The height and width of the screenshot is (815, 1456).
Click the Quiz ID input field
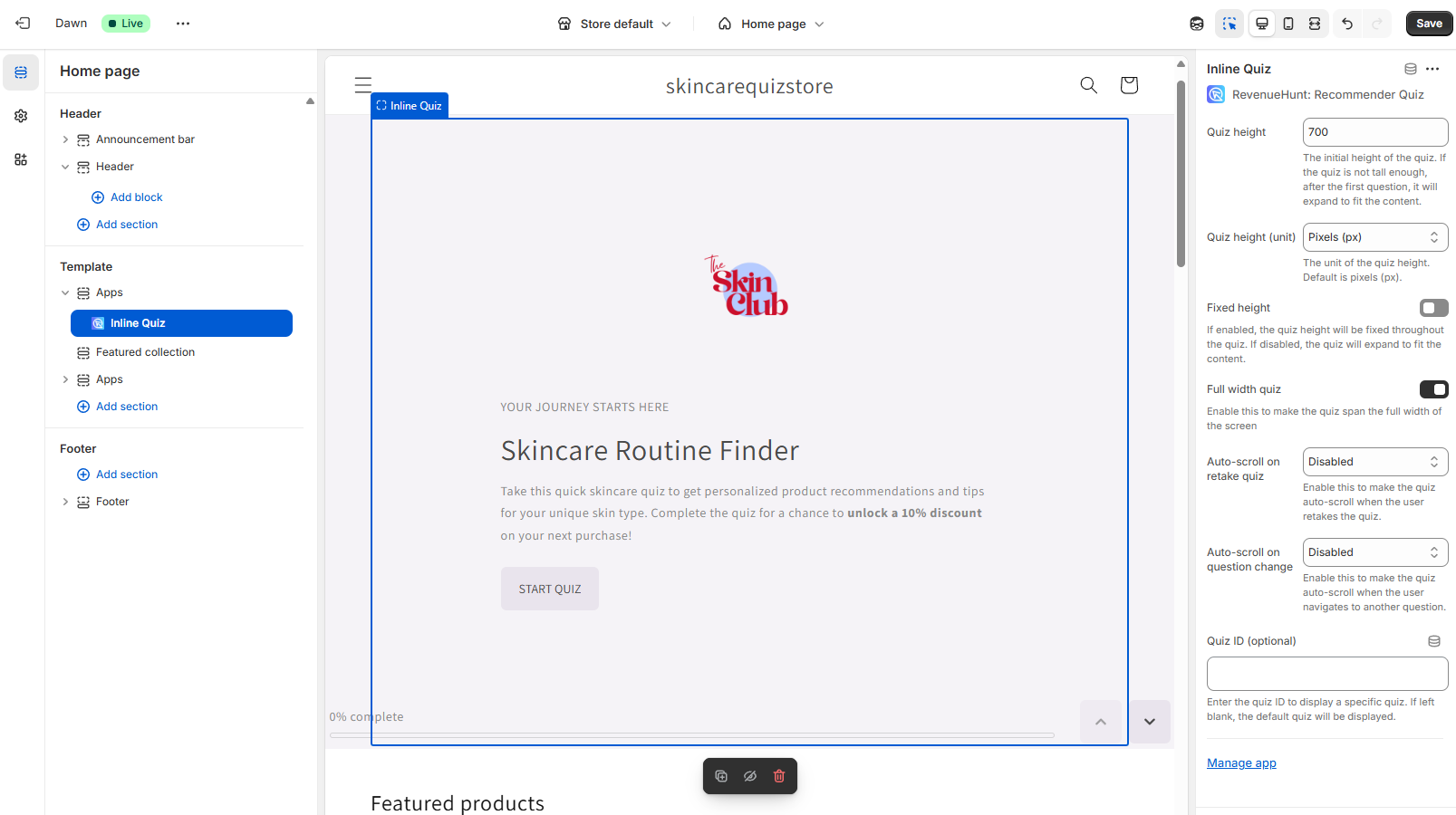pyautogui.click(x=1326, y=674)
